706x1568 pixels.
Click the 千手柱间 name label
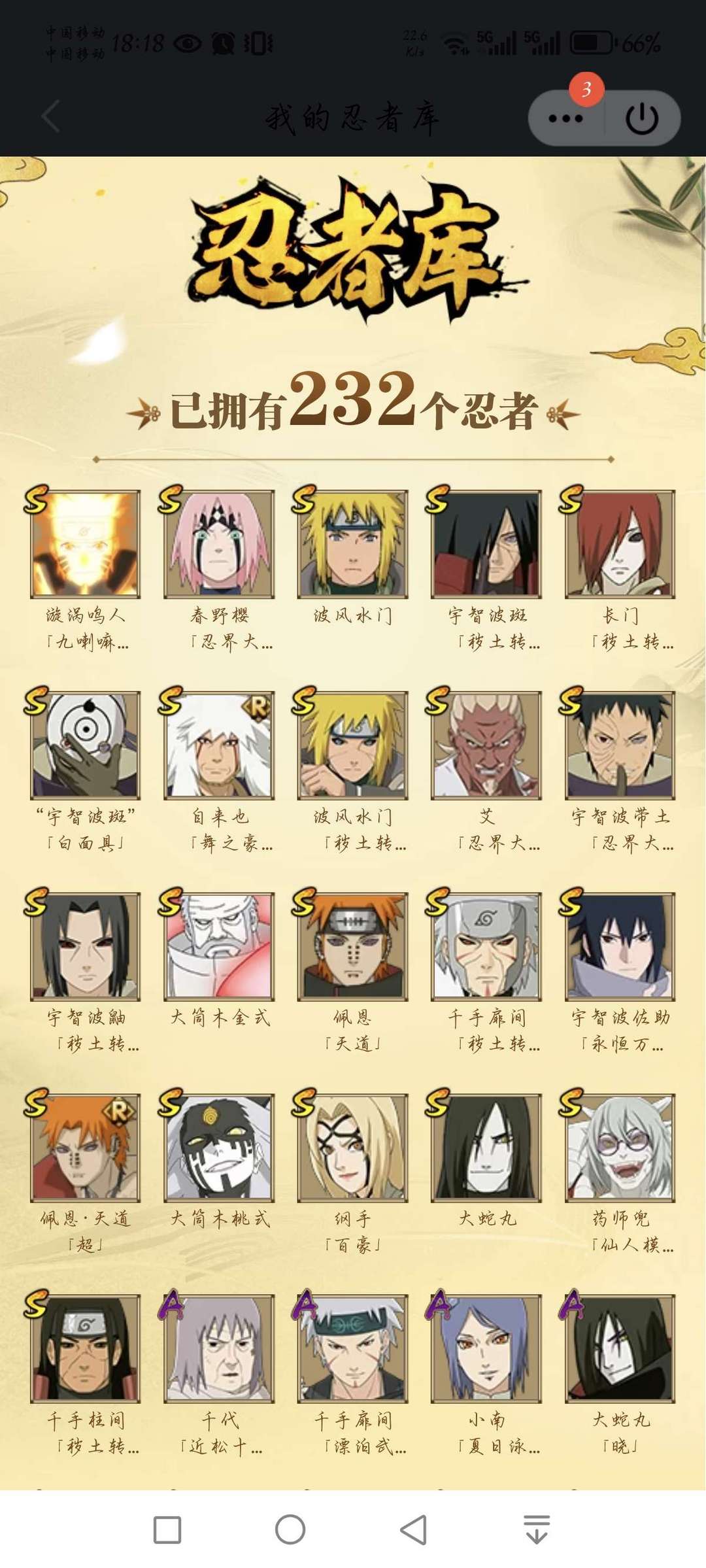click(86, 1420)
